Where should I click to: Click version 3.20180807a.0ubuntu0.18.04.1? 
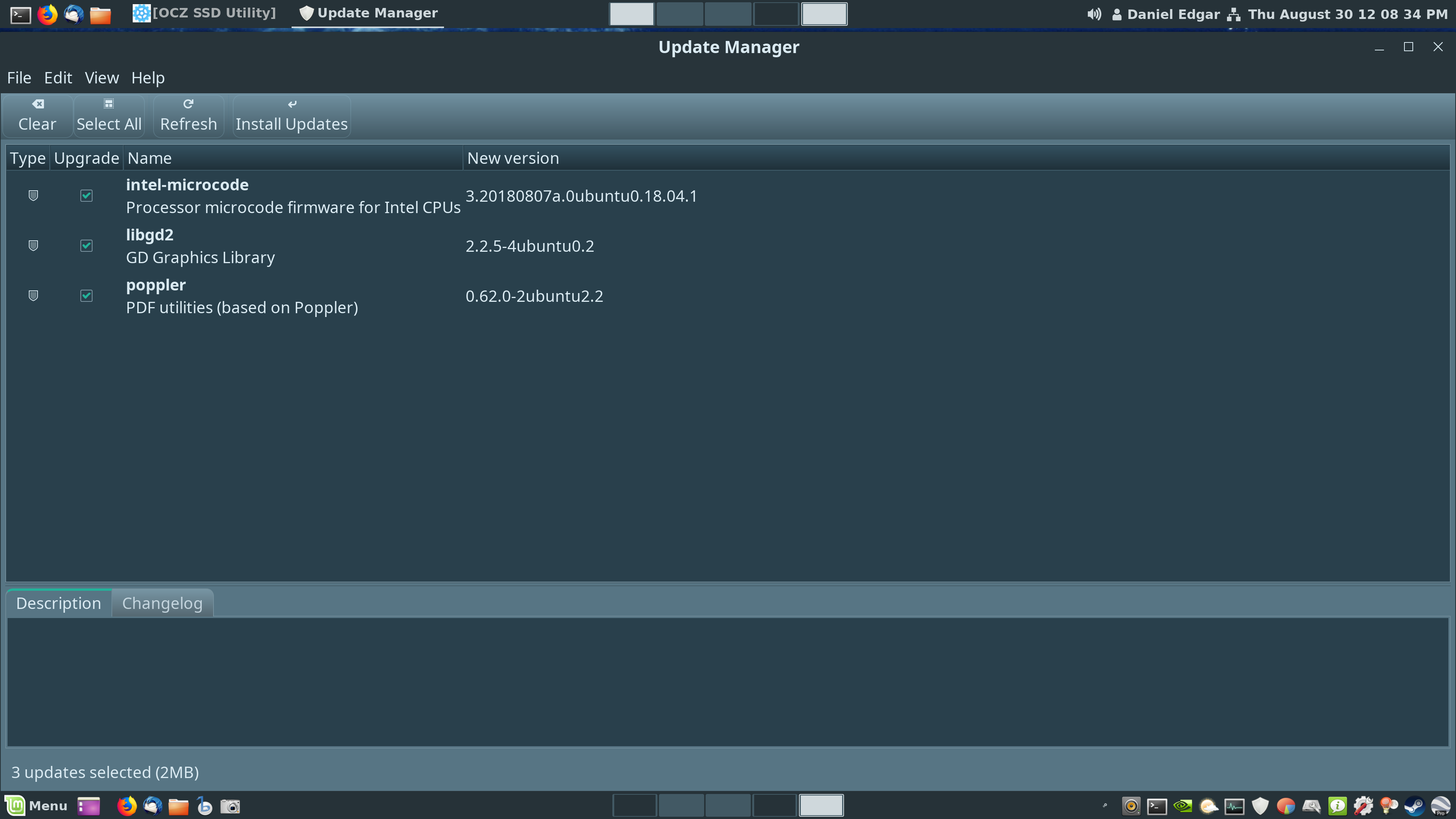click(582, 196)
